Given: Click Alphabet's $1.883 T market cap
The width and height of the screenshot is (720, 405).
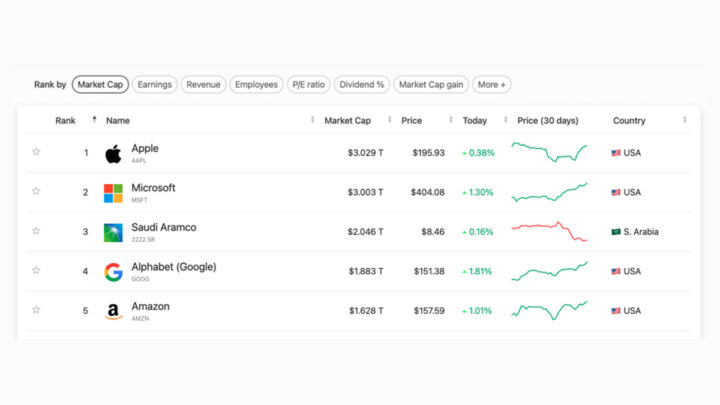Looking at the screenshot, I should [x=366, y=271].
